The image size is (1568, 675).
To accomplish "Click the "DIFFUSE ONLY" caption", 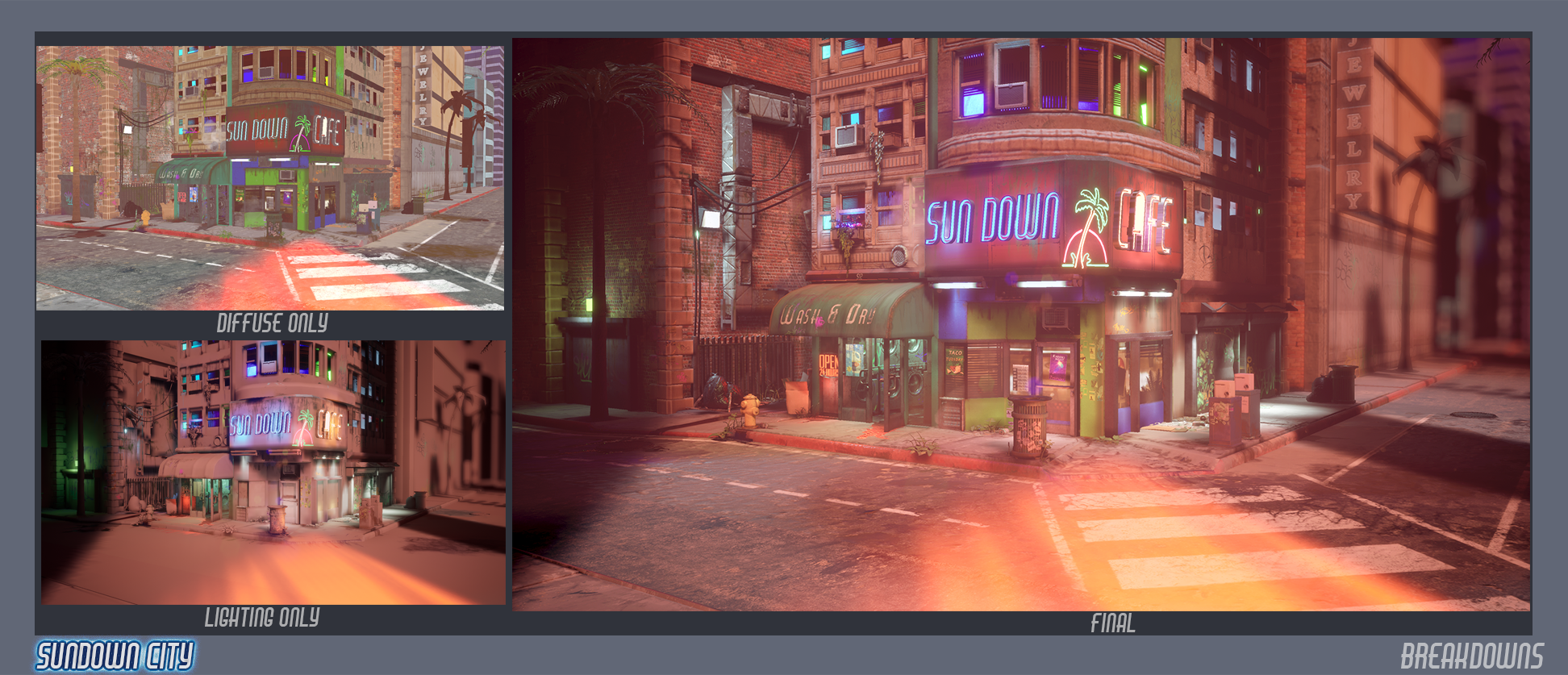I will pyautogui.click(x=273, y=323).
